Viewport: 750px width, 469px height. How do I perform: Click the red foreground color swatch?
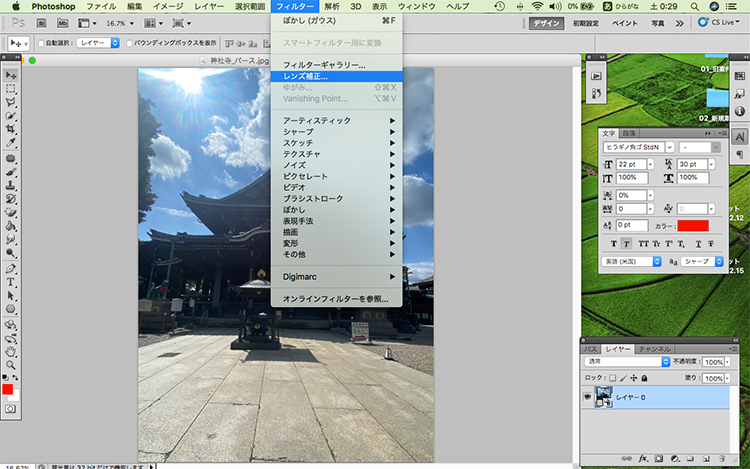point(8,389)
